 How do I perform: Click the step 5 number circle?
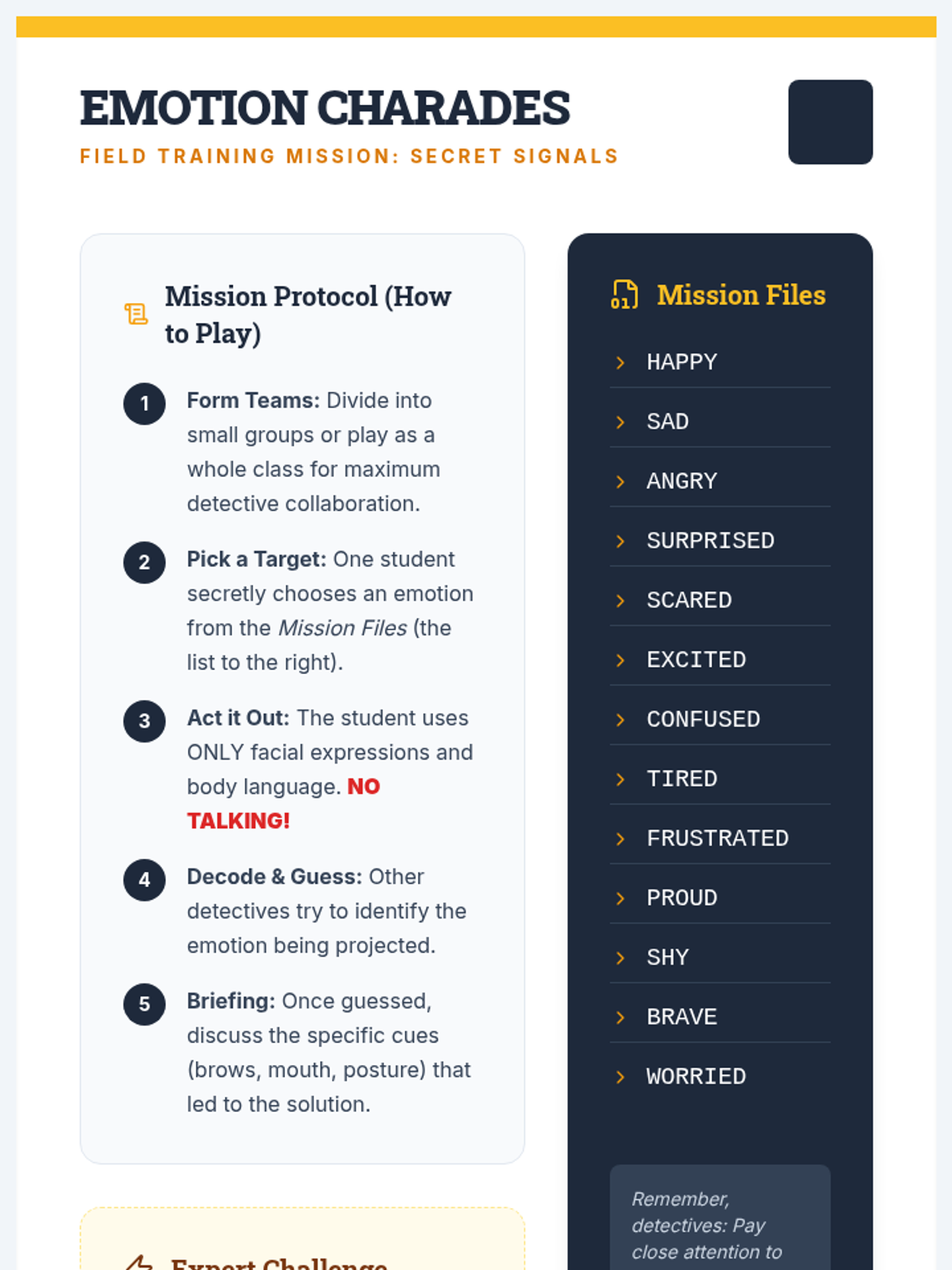(144, 1004)
